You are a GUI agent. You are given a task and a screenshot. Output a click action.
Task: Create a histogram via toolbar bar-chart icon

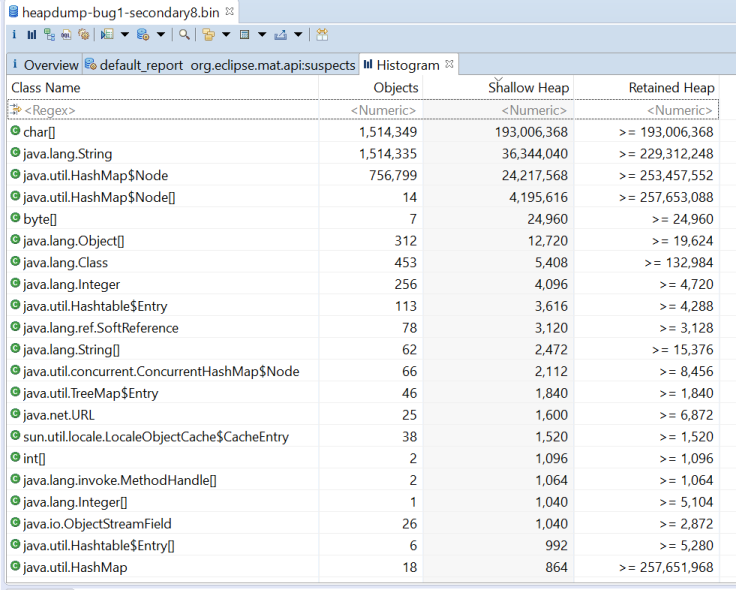click(31, 34)
